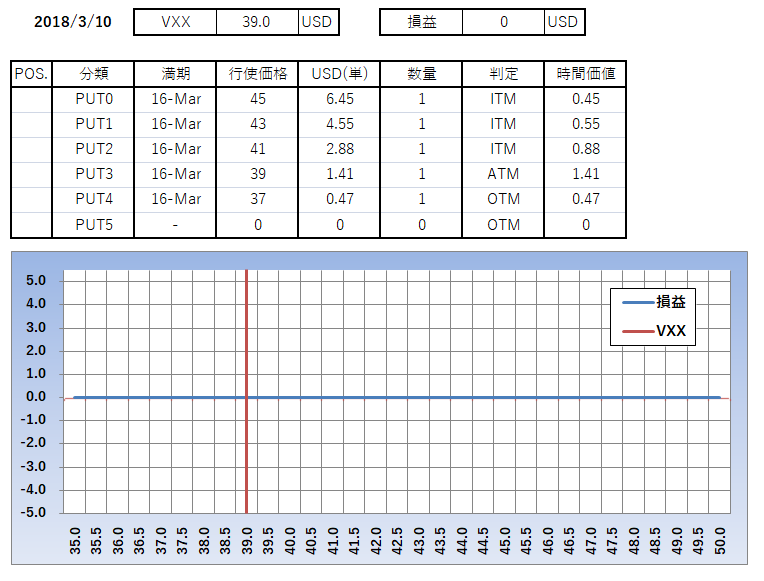The height and width of the screenshot is (581, 764).
Task: Click the 数量 column header
Action: pos(421,74)
